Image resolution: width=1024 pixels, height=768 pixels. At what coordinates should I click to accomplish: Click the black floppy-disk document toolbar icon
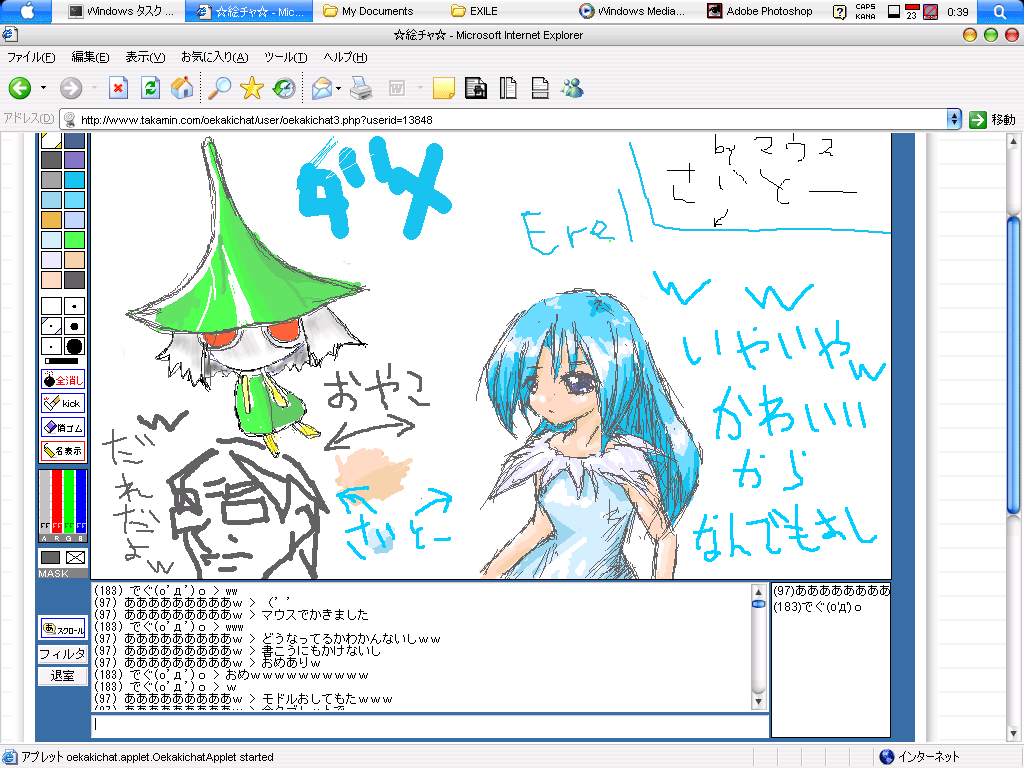point(475,88)
